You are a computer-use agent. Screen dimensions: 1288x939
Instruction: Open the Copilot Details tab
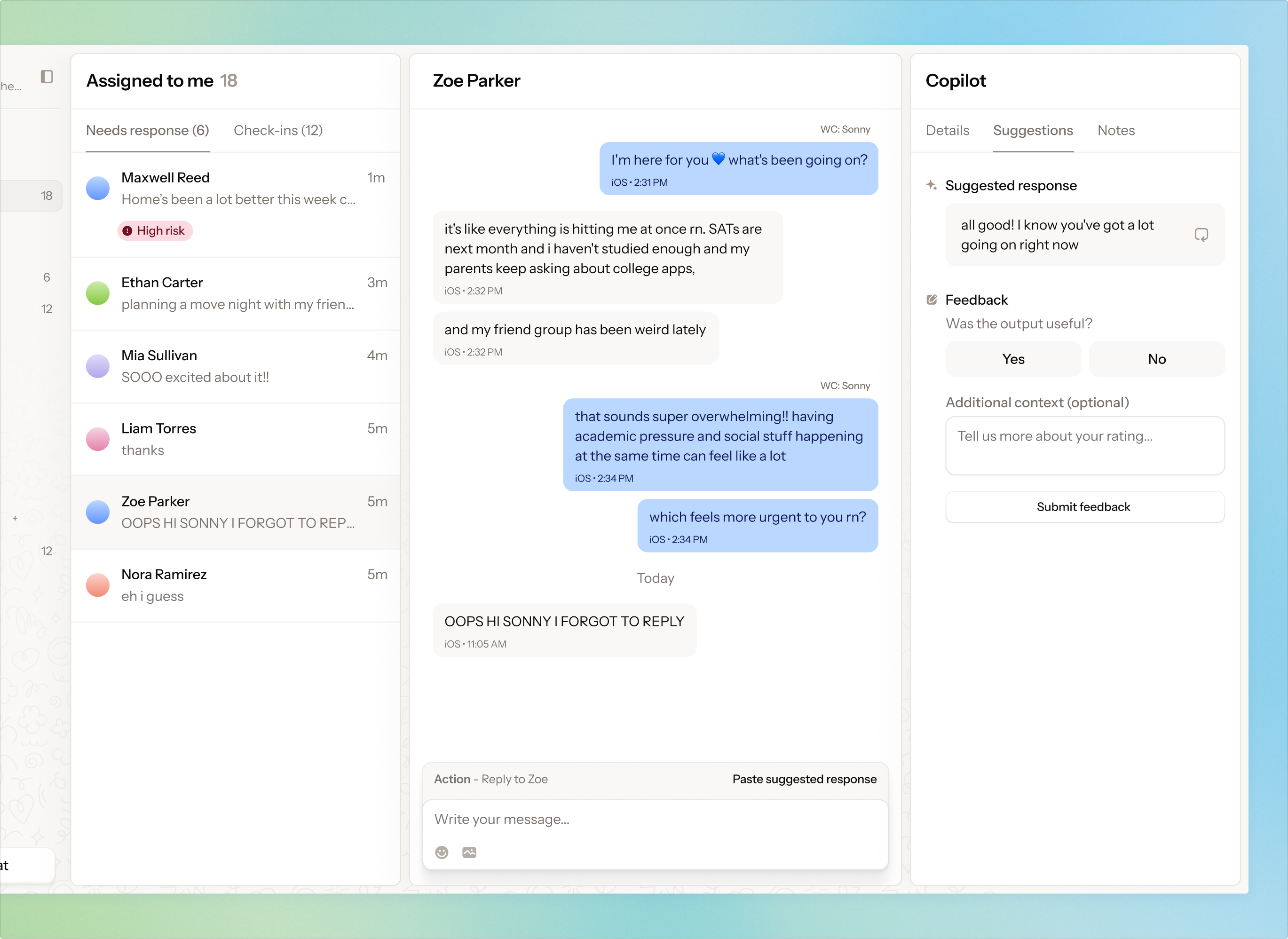tap(947, 131)
